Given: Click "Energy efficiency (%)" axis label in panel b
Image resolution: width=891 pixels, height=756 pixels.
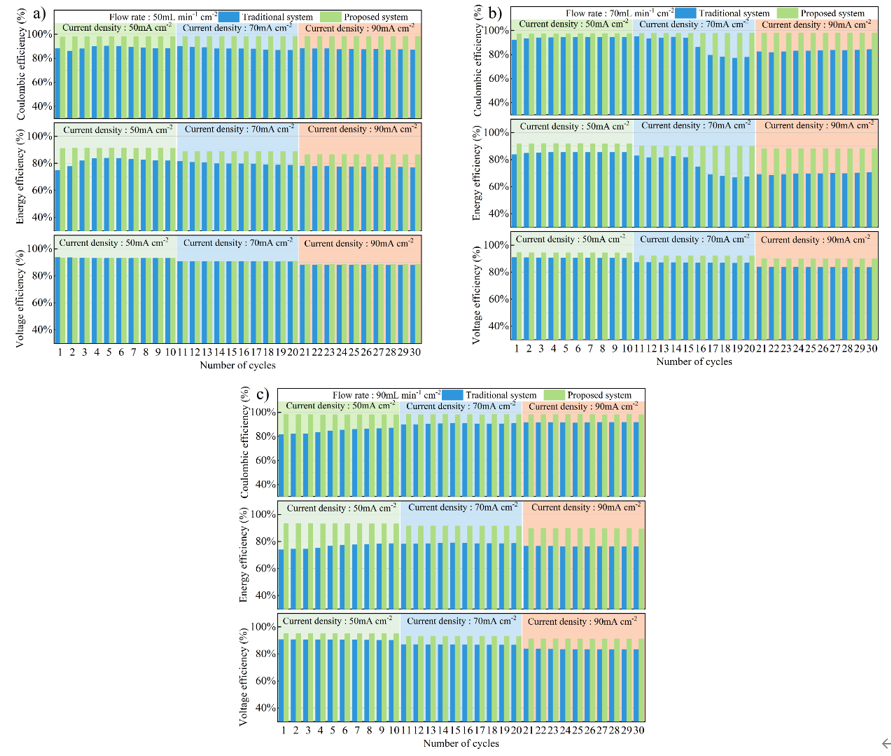Looking at the screenshot, I should click(x=477, y=173).
